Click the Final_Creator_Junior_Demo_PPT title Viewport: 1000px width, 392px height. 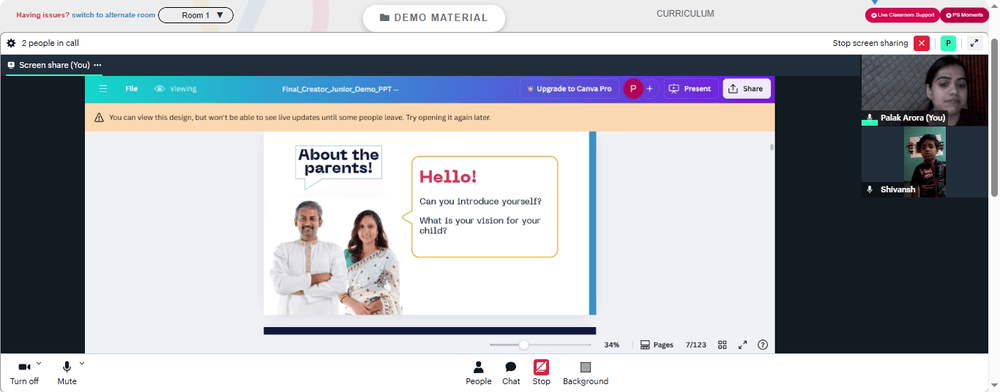[x=340, y=89]
